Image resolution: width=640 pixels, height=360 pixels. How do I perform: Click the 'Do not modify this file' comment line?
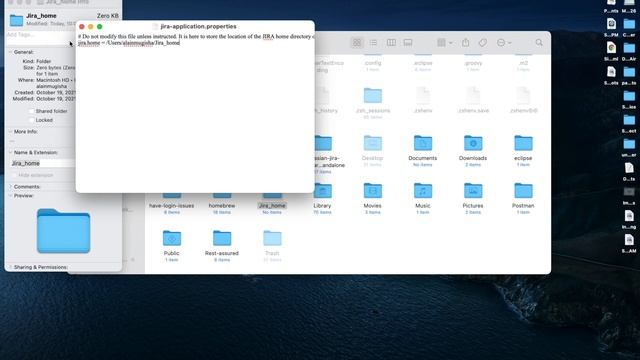pyautogui.click(x=196, y=36)
